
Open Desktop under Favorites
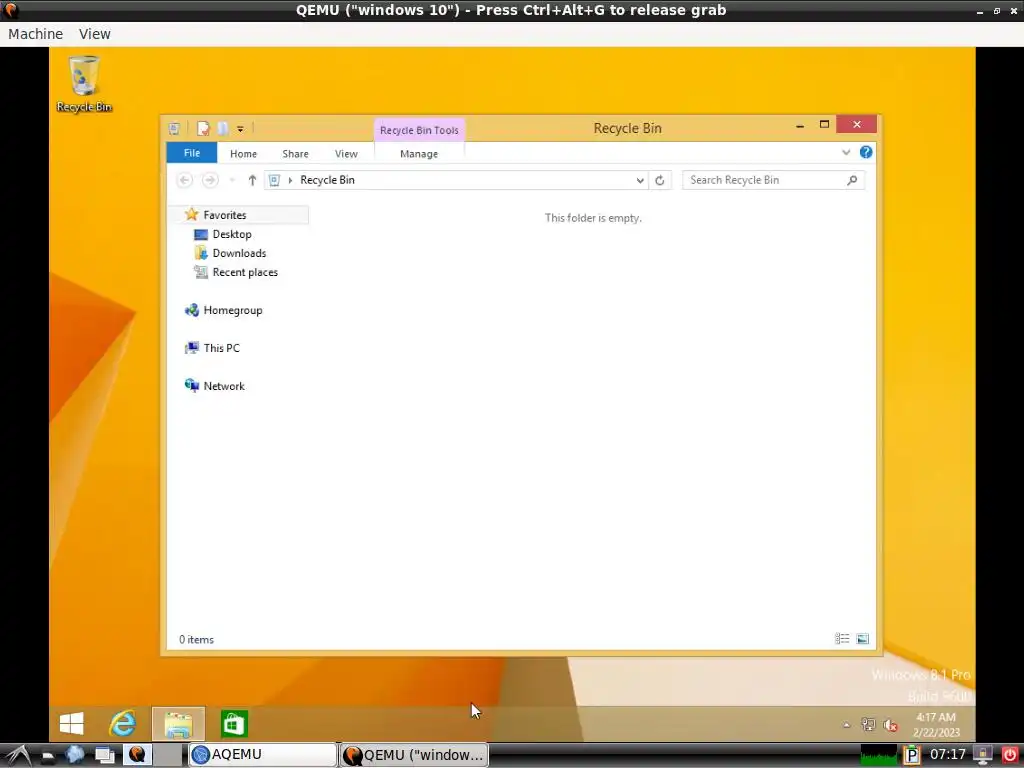(x=232, y=234)
